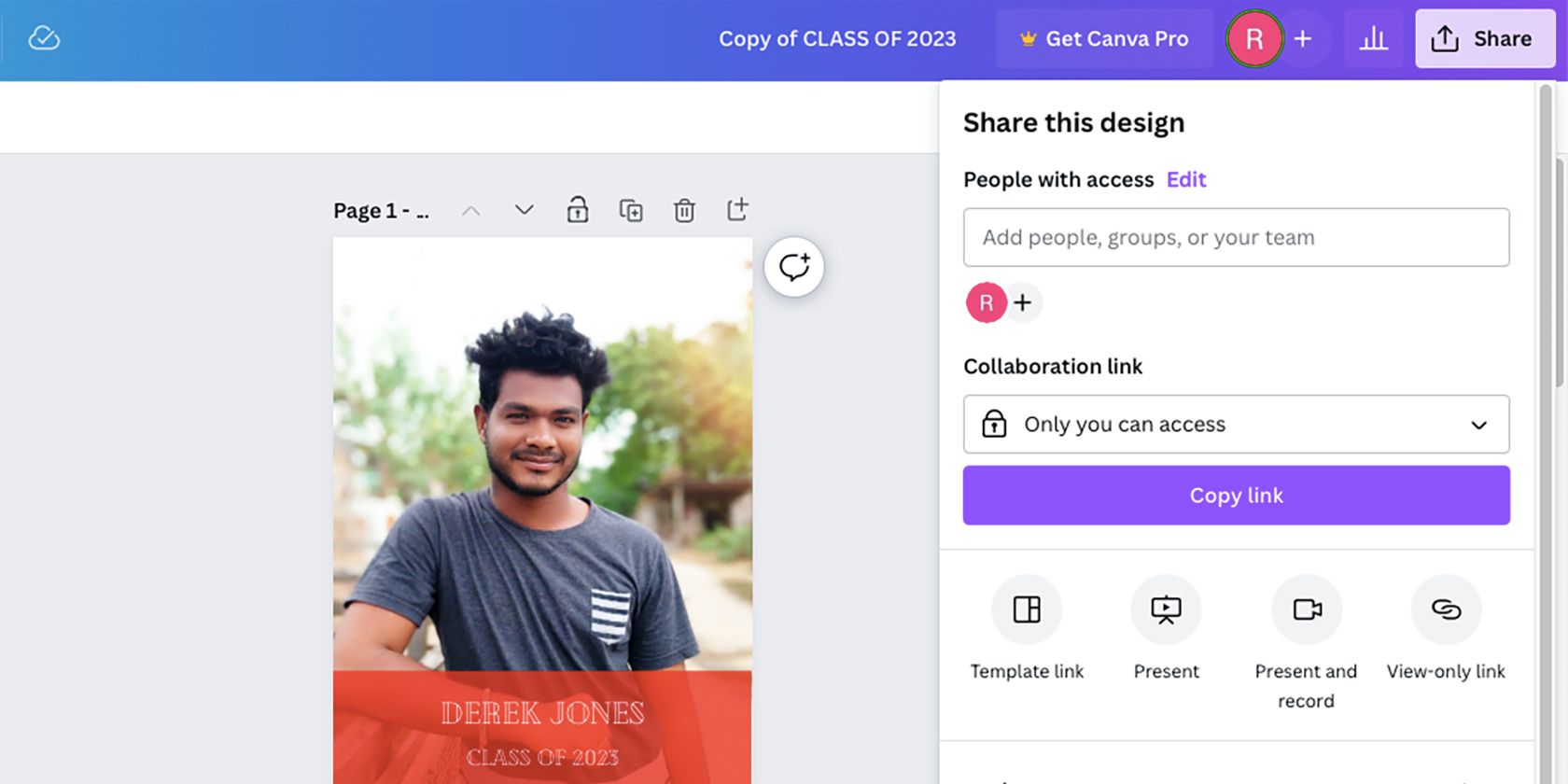Image resolution: width=1568 pixels, height=784 pixels.
Task: Open Get Canva Pro upgrade
Action: pos(1104,38)
